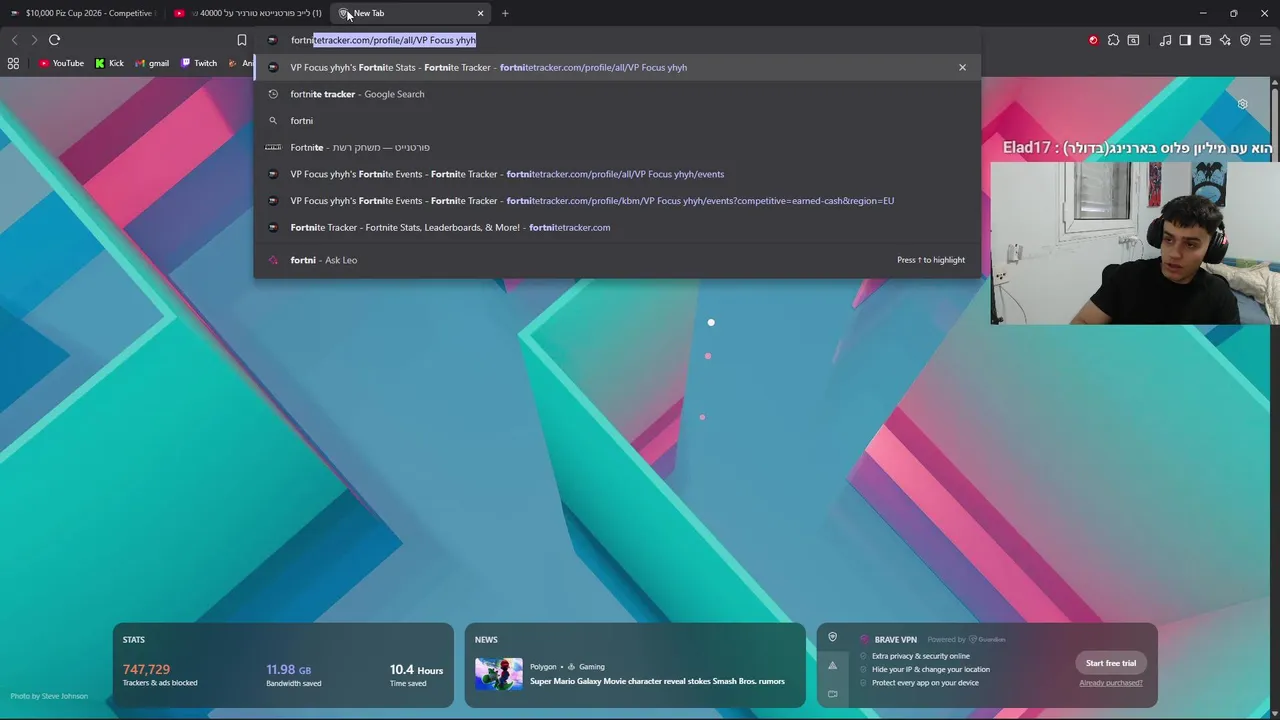Open the Kick bookmark
1280x720 pixels.
click(x=109, y=63)
